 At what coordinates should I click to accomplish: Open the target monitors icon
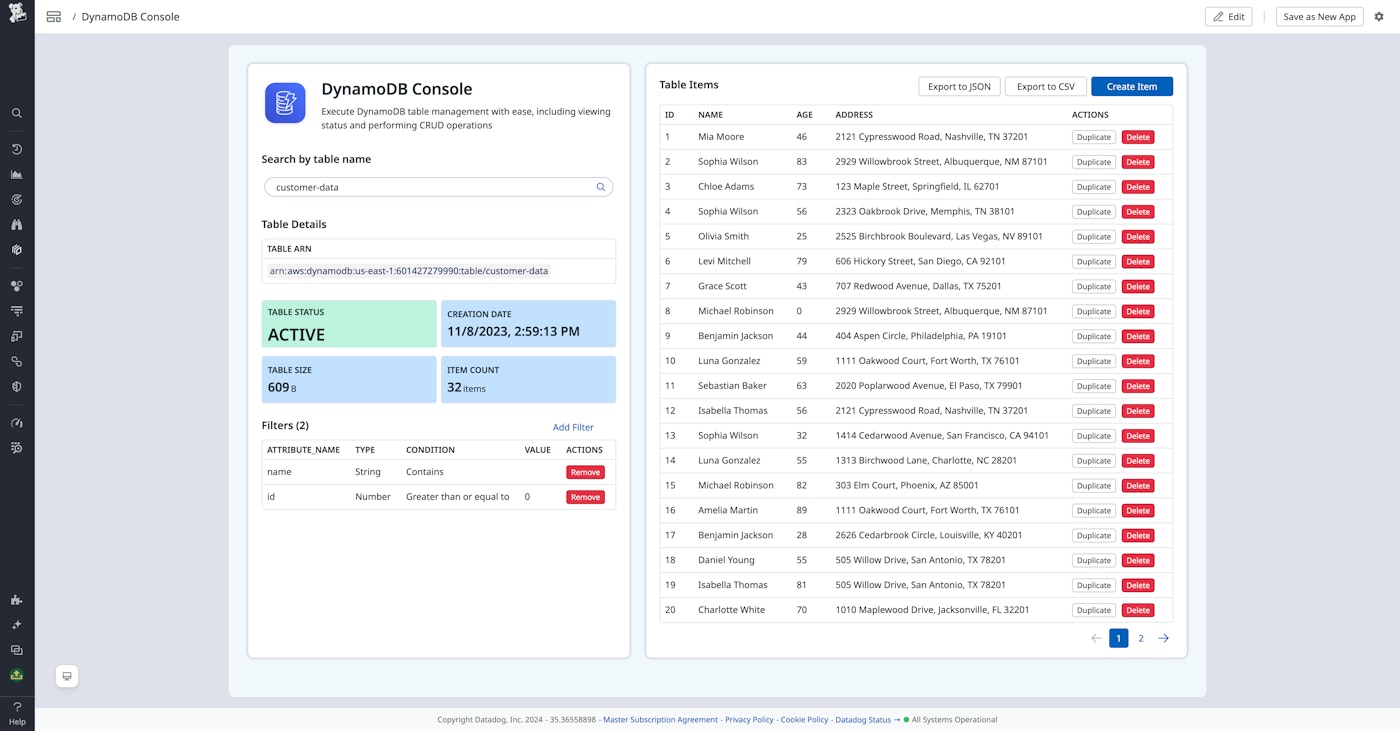point(17,199)
